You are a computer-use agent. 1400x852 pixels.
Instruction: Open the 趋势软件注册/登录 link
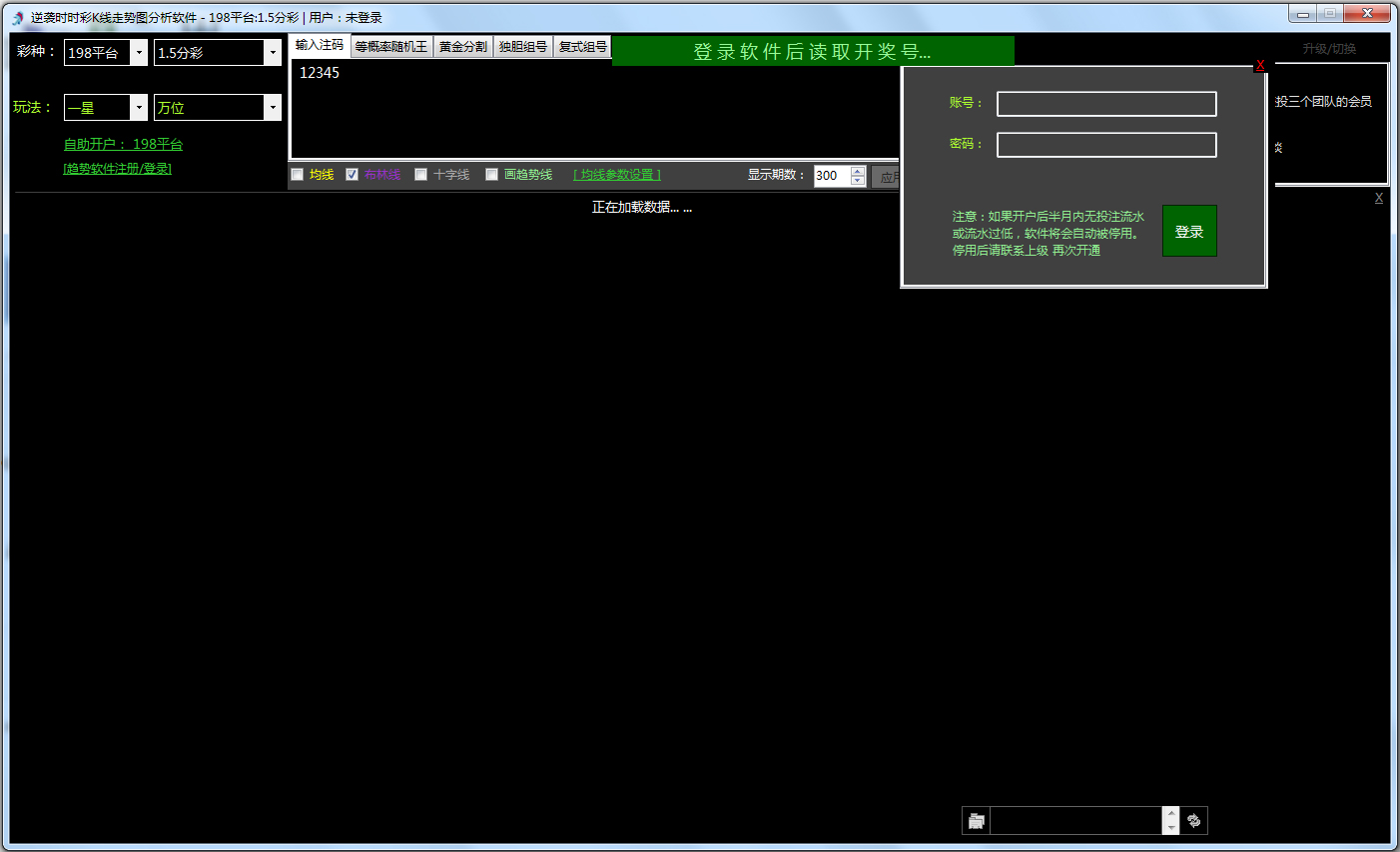pyautogui.click(x=117, y=169)
